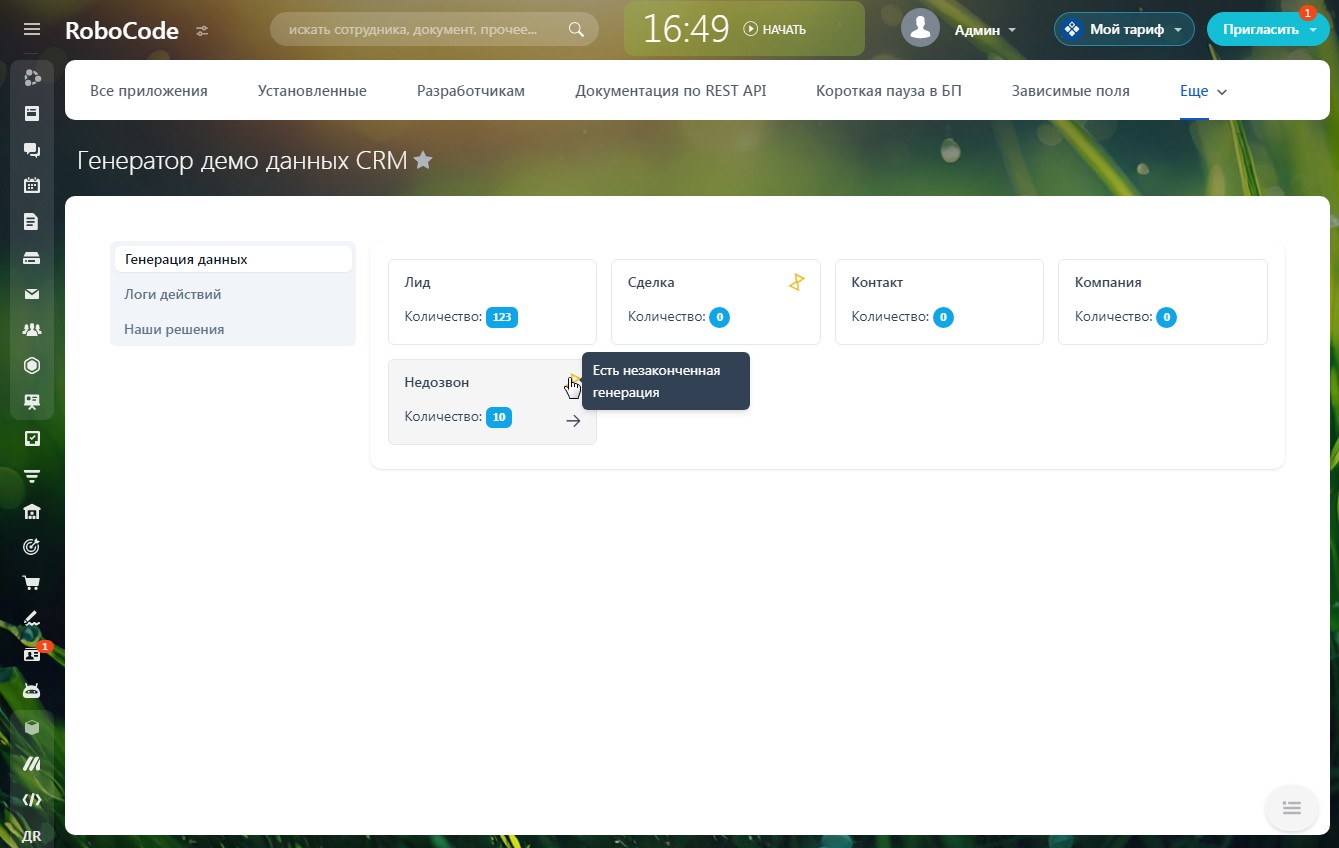The image size is (1339, 848).
Task: Click the sliders settings icon beside RoboCode
Action: pyautogui.click(x=202, y=30)
